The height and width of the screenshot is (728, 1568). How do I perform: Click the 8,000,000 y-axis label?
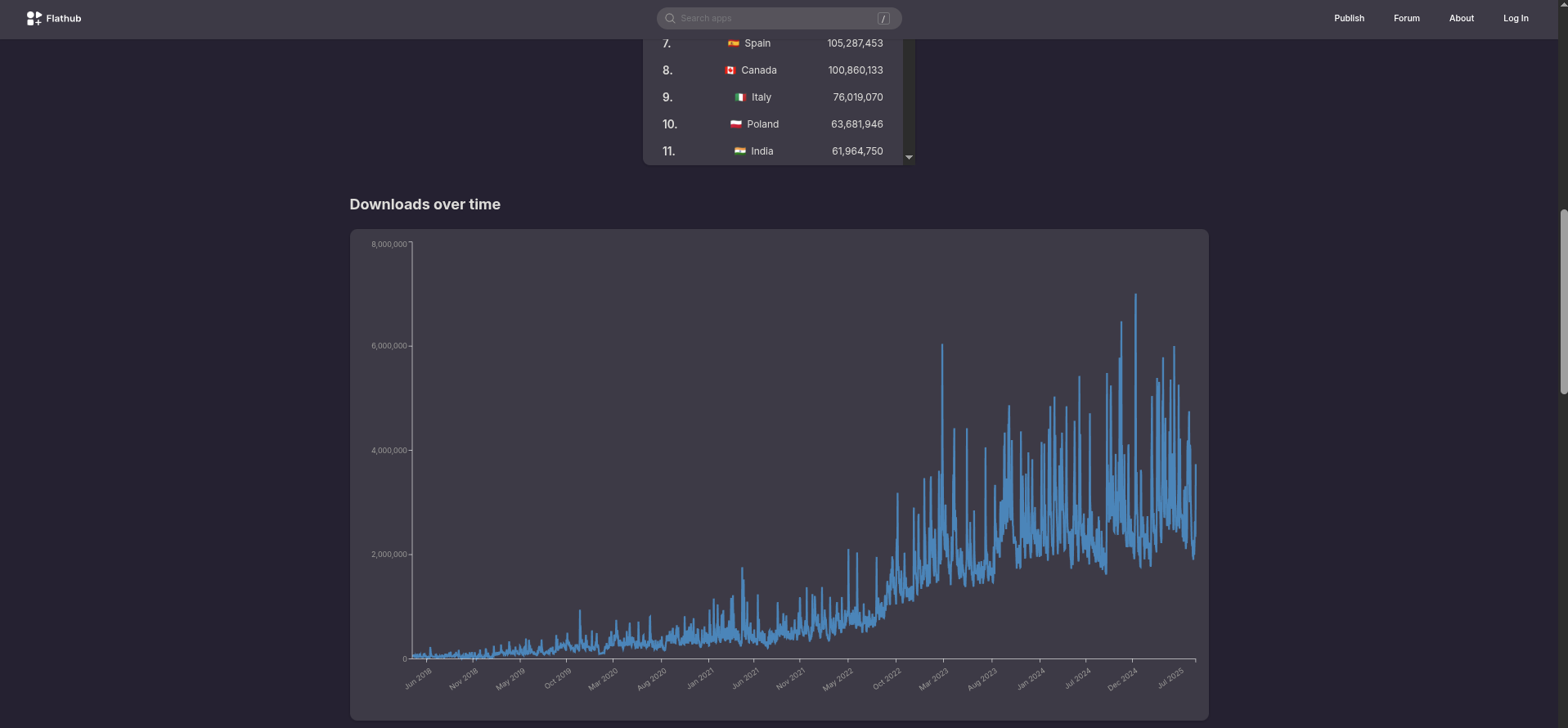click(x=389, y=245)
